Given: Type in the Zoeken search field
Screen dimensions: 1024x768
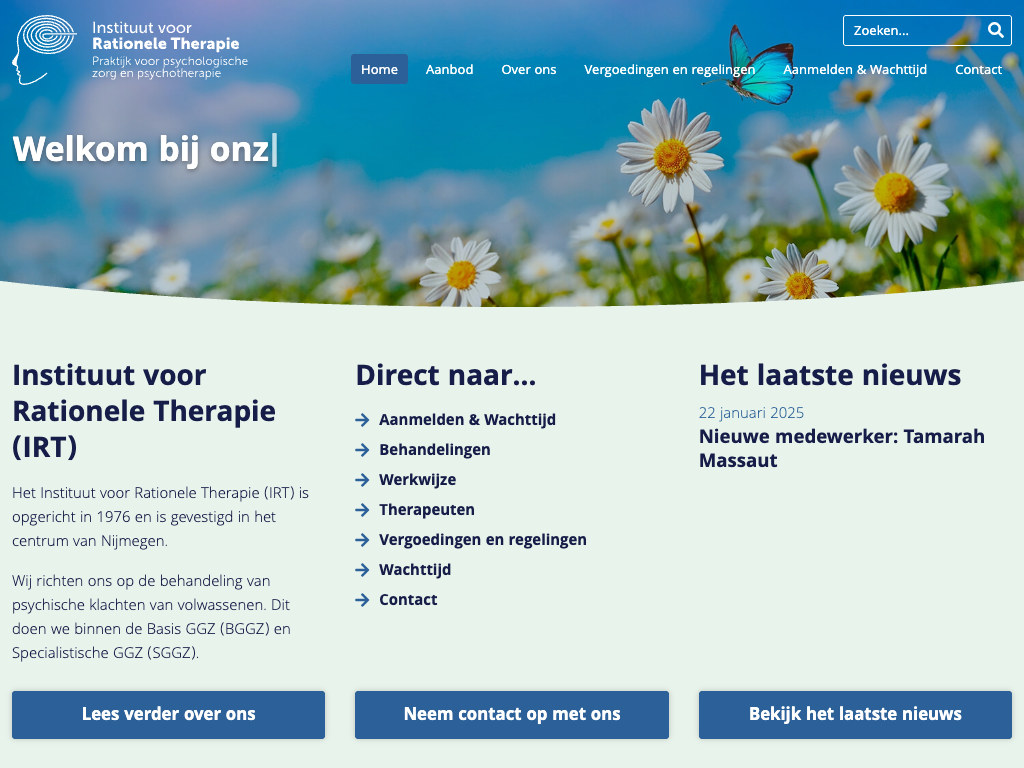Looking at the screenshot, I should (x=912, y=30).
